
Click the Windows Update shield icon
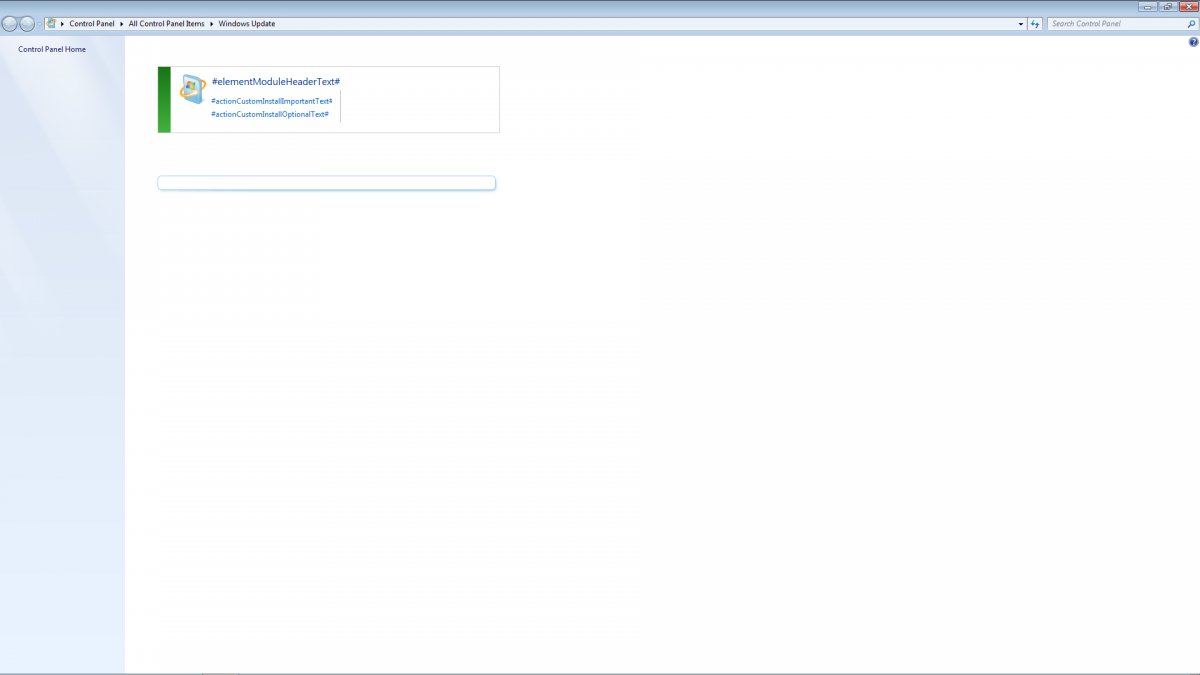192,89
